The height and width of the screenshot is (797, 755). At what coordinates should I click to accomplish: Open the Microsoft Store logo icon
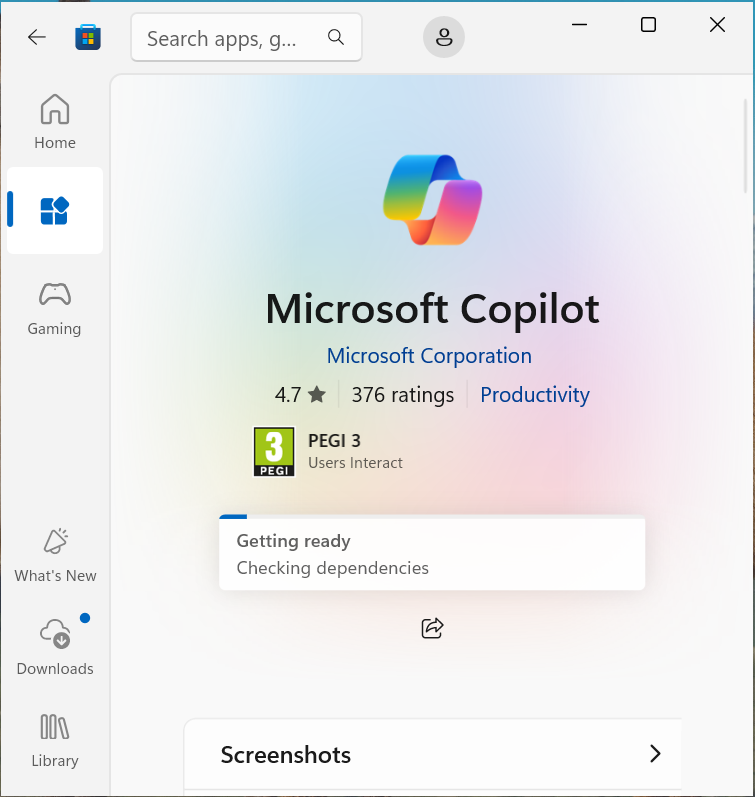click(88, 37)
